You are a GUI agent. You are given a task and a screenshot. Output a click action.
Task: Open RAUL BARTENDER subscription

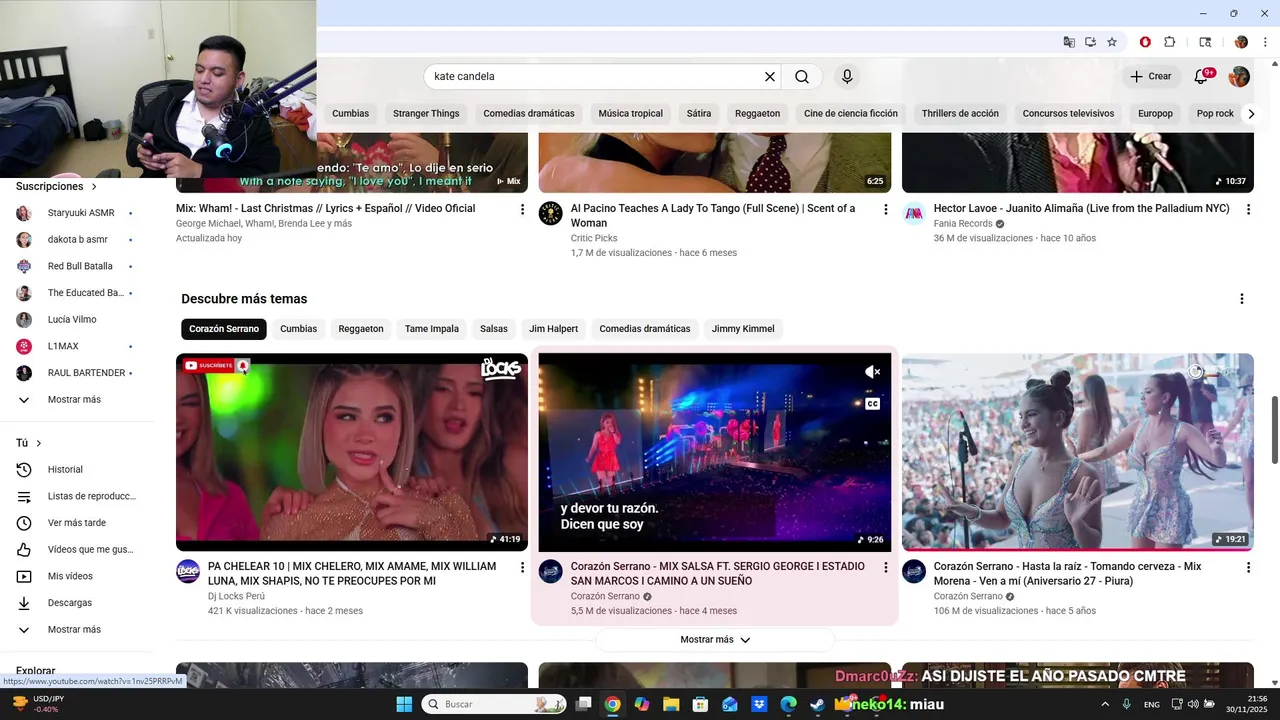click(x=76, y=373)
